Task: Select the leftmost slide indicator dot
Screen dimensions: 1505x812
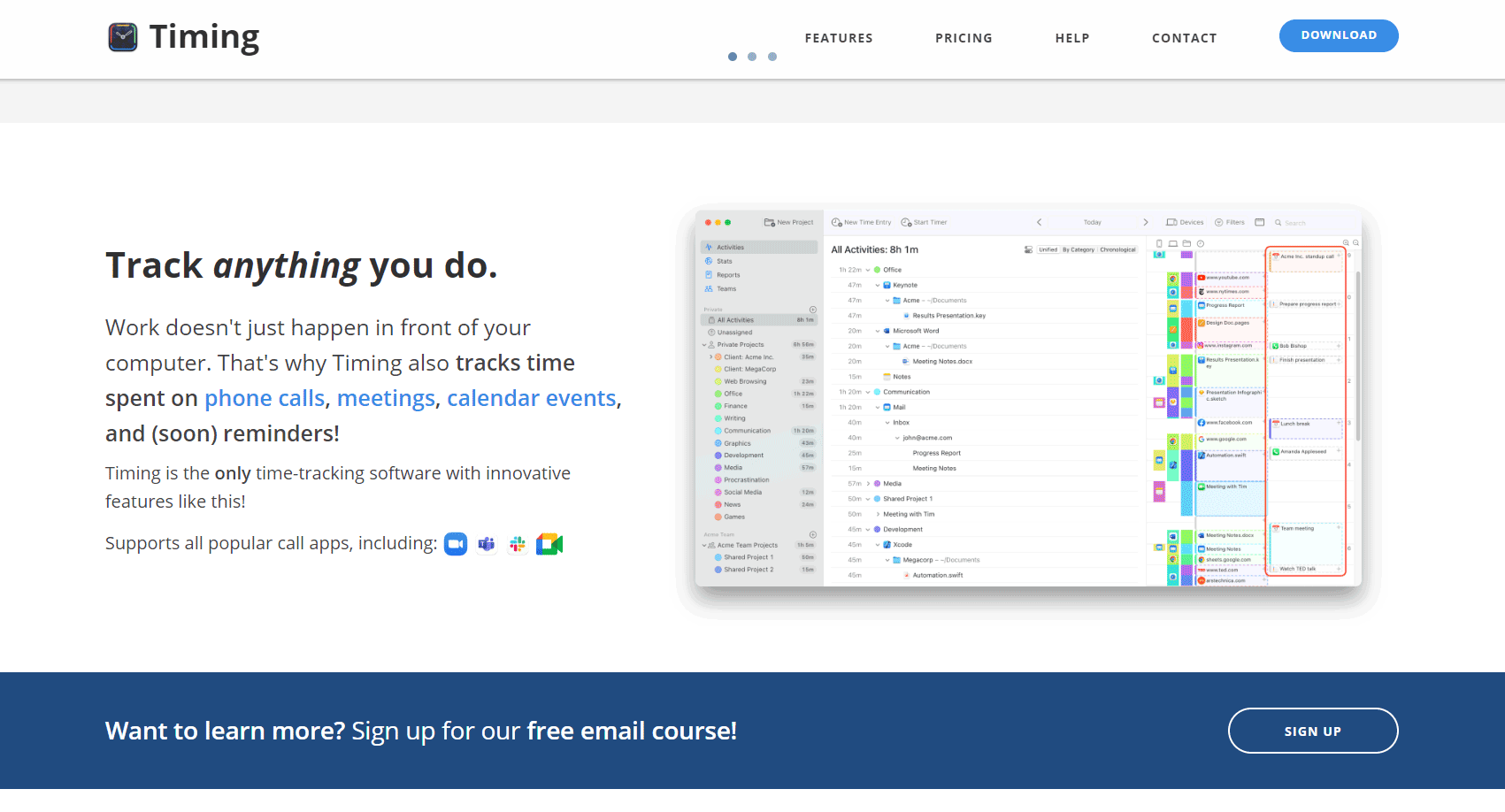Action: point(733,57)
